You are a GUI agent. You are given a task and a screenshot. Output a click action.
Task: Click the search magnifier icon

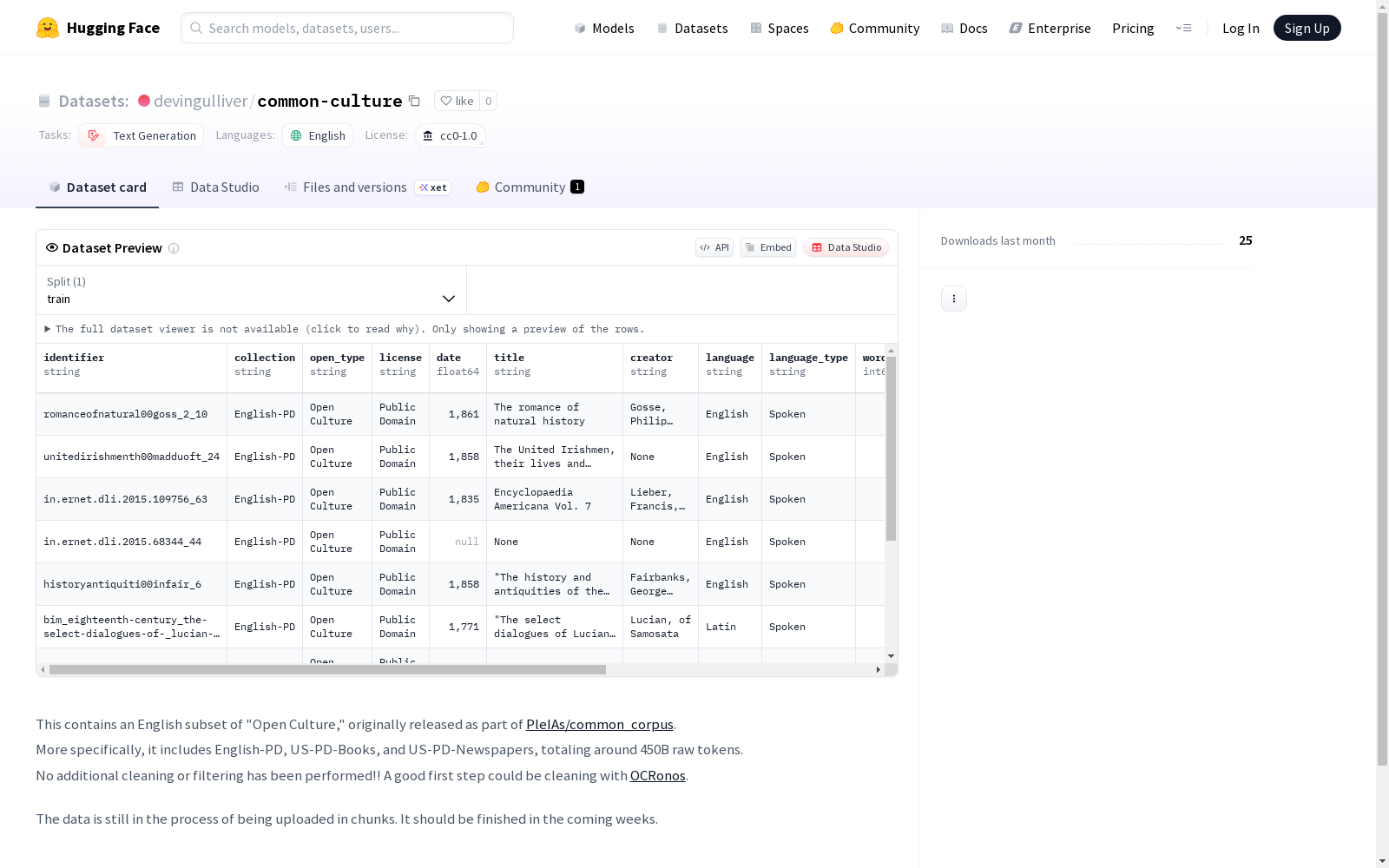[x=196, y=28]
